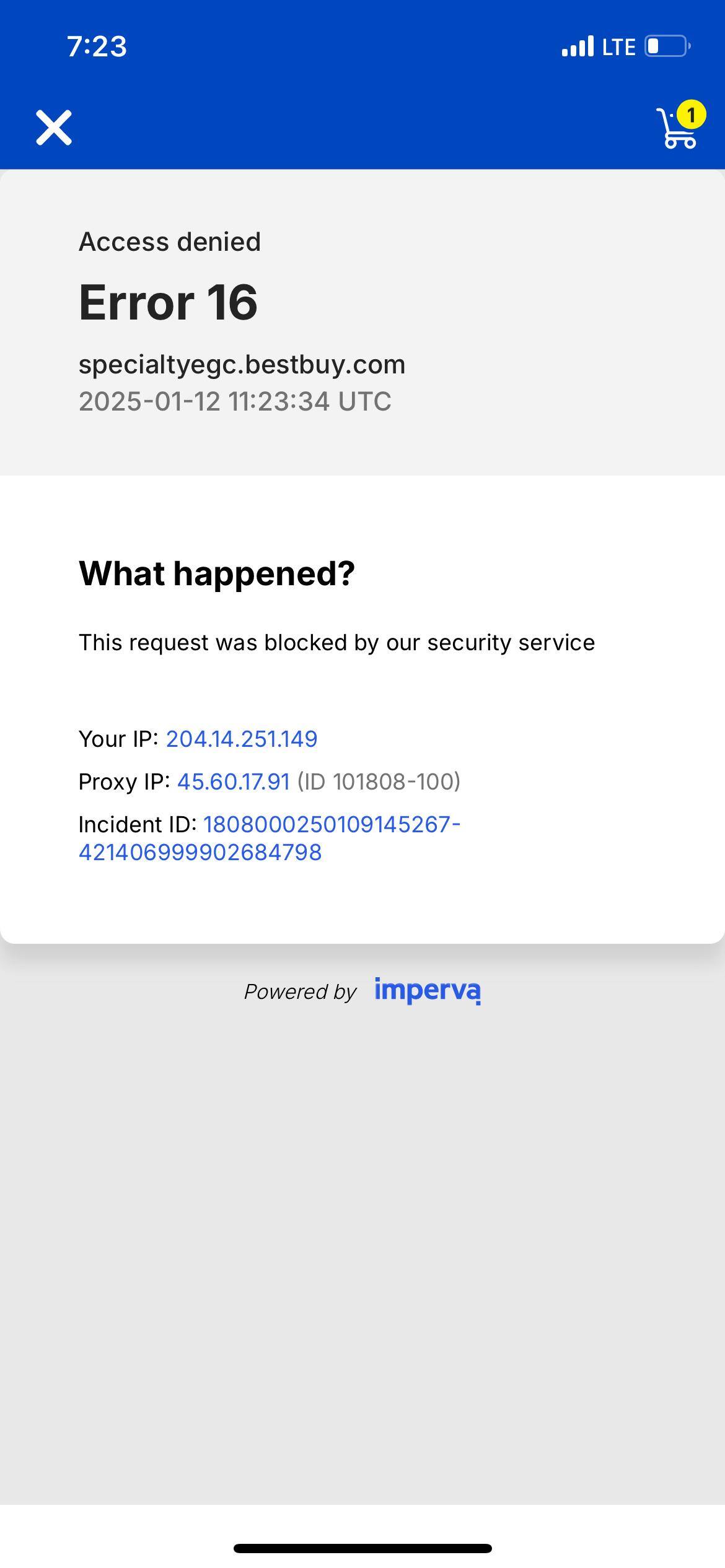Image resolution: width=725 pixels, height=1568 pixels.
Task: Tap the proxy IP 45.60.17.91
Action: [x=234, y=782]
